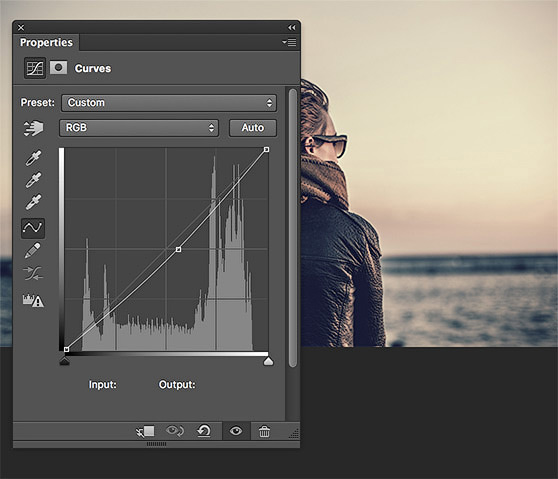
Task: Delete the Curves adjustment layer
Action: point(264,431)
